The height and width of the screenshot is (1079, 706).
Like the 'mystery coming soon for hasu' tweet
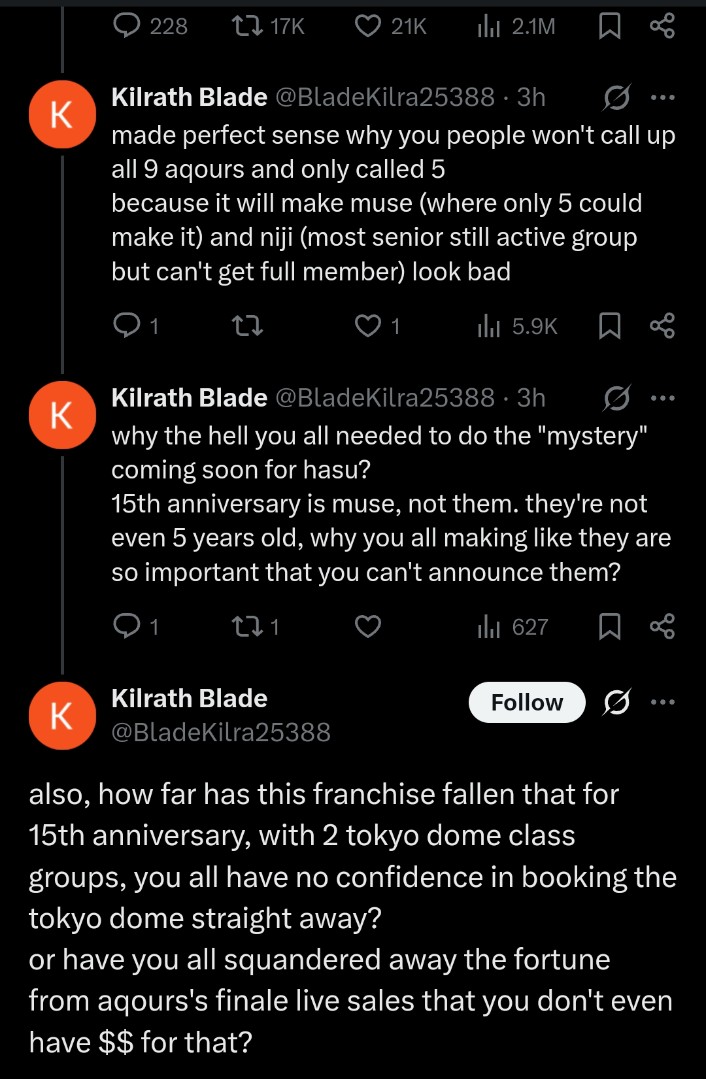[x=370, y=626]
